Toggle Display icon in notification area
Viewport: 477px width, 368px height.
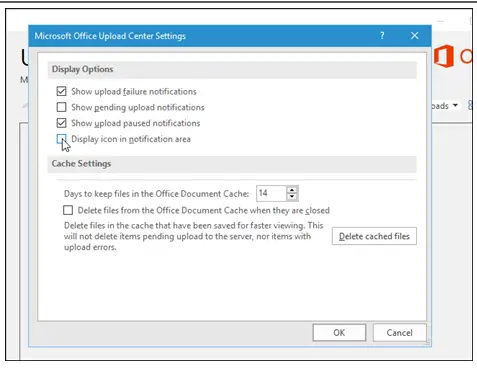pyautogui.click(x=61, y=139)
